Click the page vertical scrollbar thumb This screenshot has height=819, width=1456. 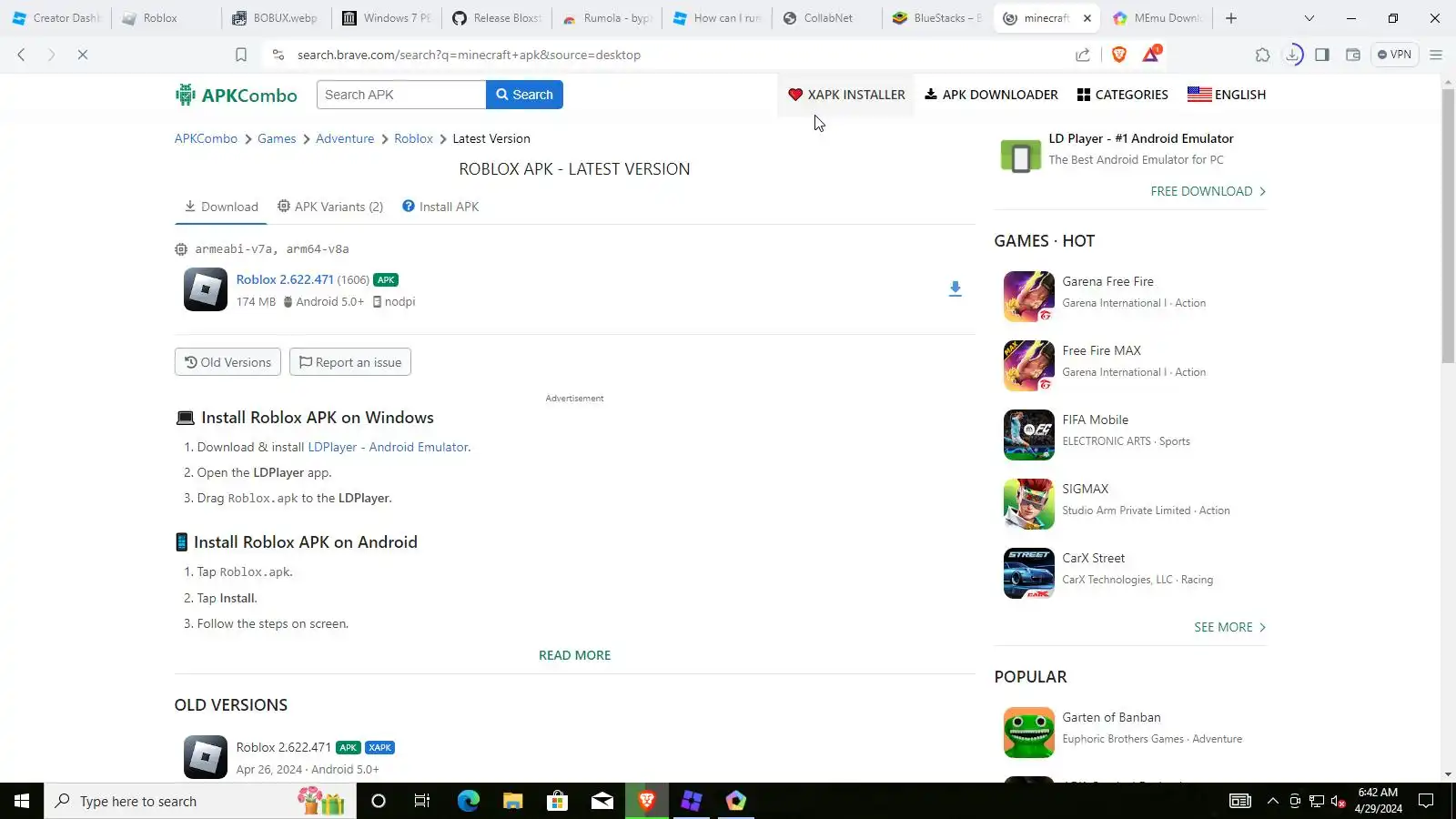click(1448, 226)
